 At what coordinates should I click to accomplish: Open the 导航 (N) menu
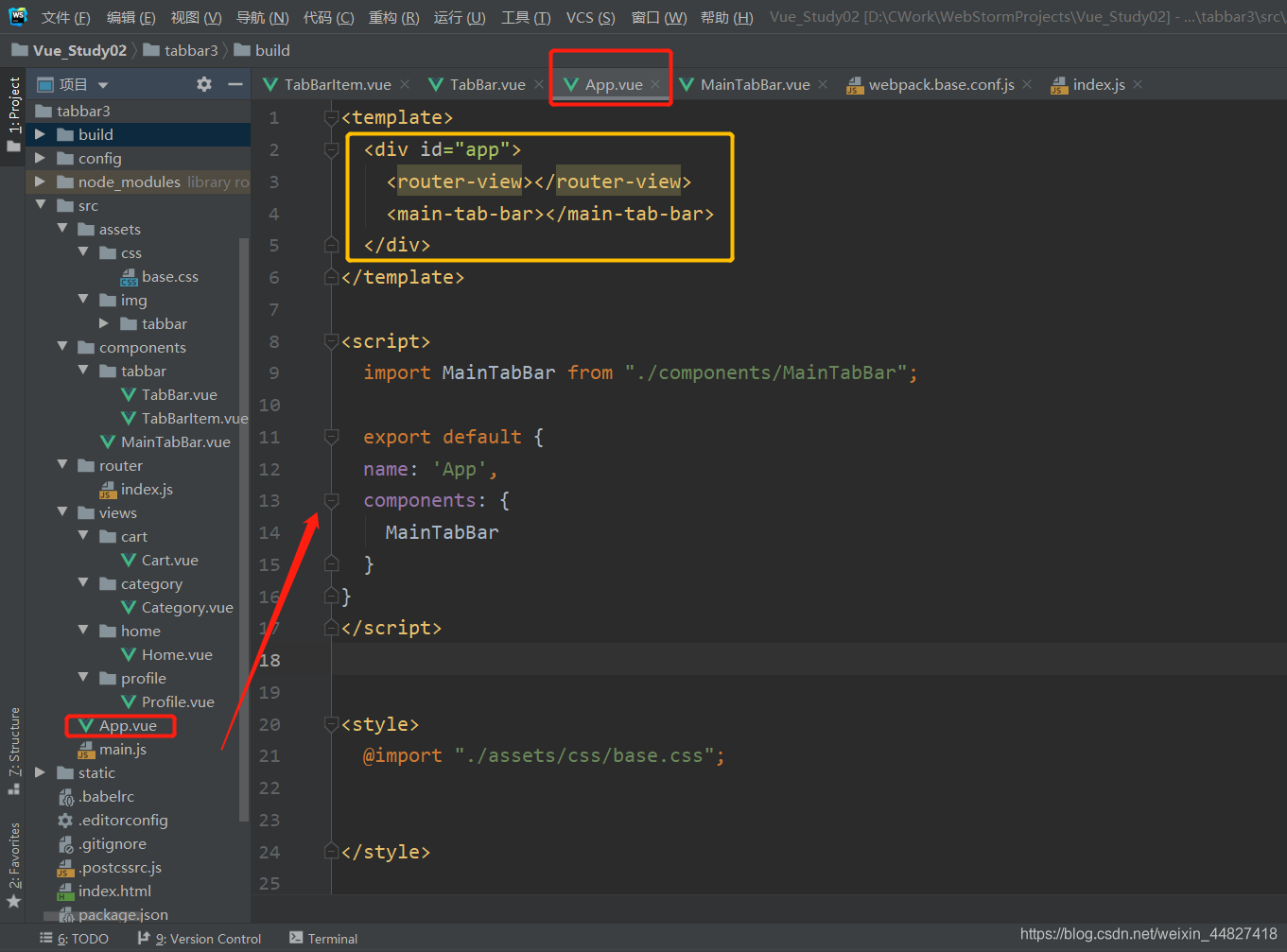[x=262, y=17]
